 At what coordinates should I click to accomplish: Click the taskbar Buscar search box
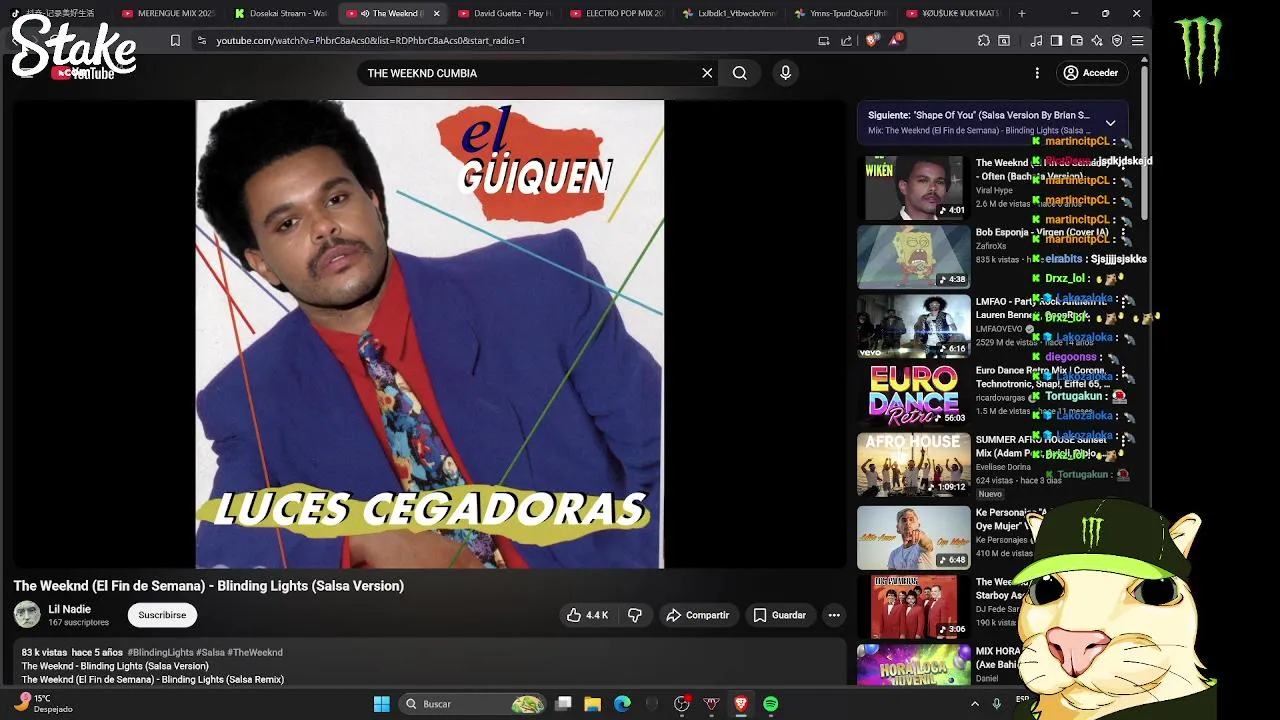473,704
